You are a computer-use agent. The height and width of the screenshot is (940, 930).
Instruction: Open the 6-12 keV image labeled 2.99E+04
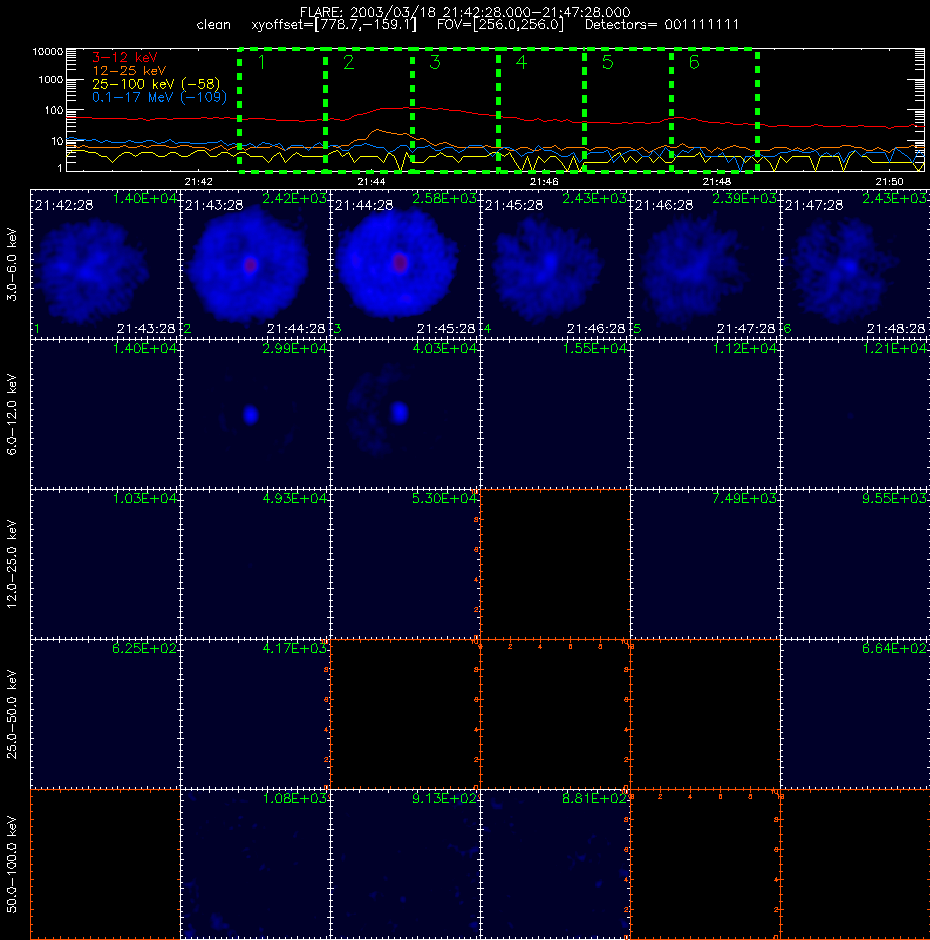pyautogui.click(x=255, y=414)
